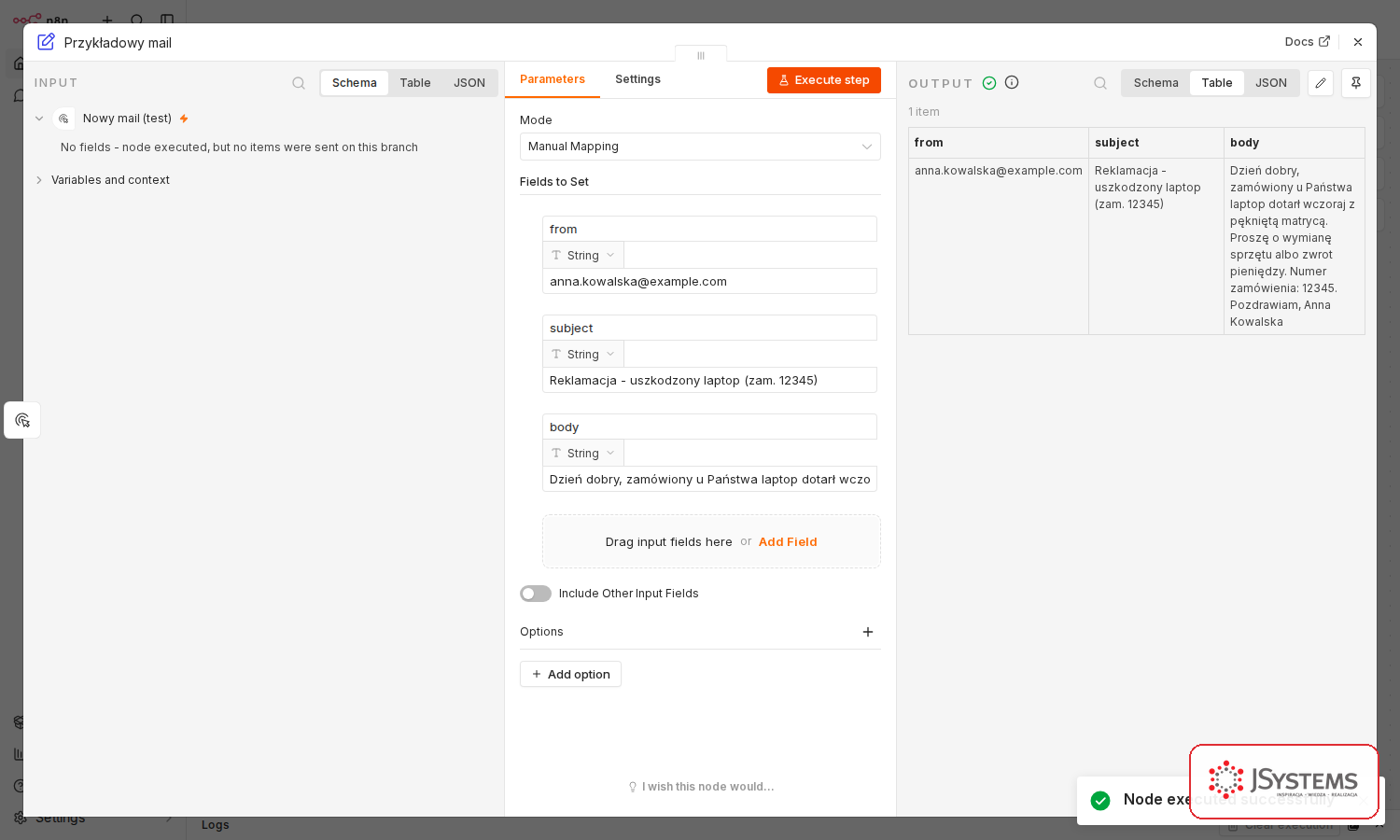Click the edit output pencil icon
Image resolution: width=1400 pixels, height=840 pixels.
coord(1321,83)
